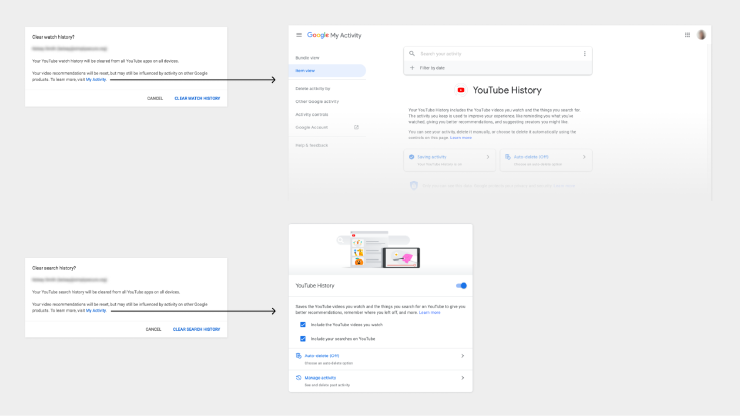The width and height of the screenshot is (740, 416).
Task: Click the Auto-delete (Off) text in panel
Action: [x=322, y=356]
